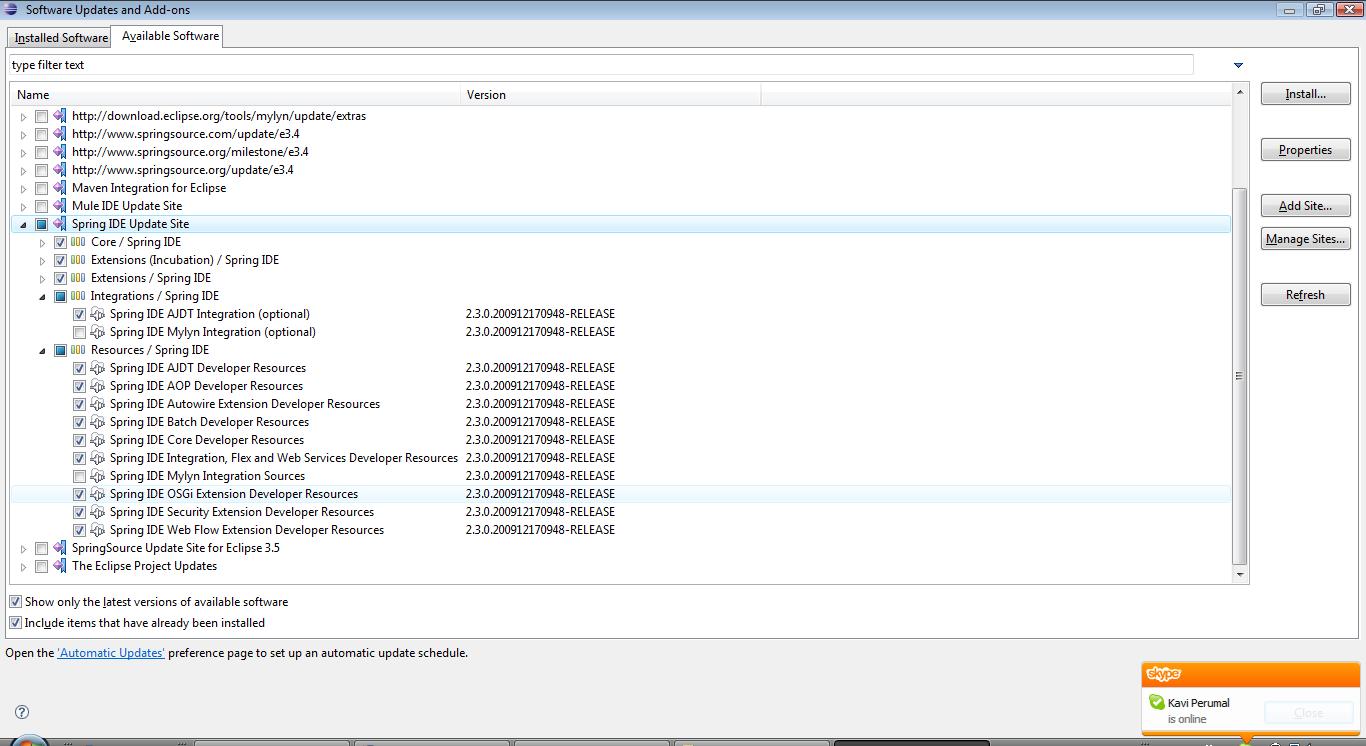Viewport: 1366px width, 746px height.
Task: Click site icon of springsource.com/update/e3.4
Action: (x=60, y=134)
